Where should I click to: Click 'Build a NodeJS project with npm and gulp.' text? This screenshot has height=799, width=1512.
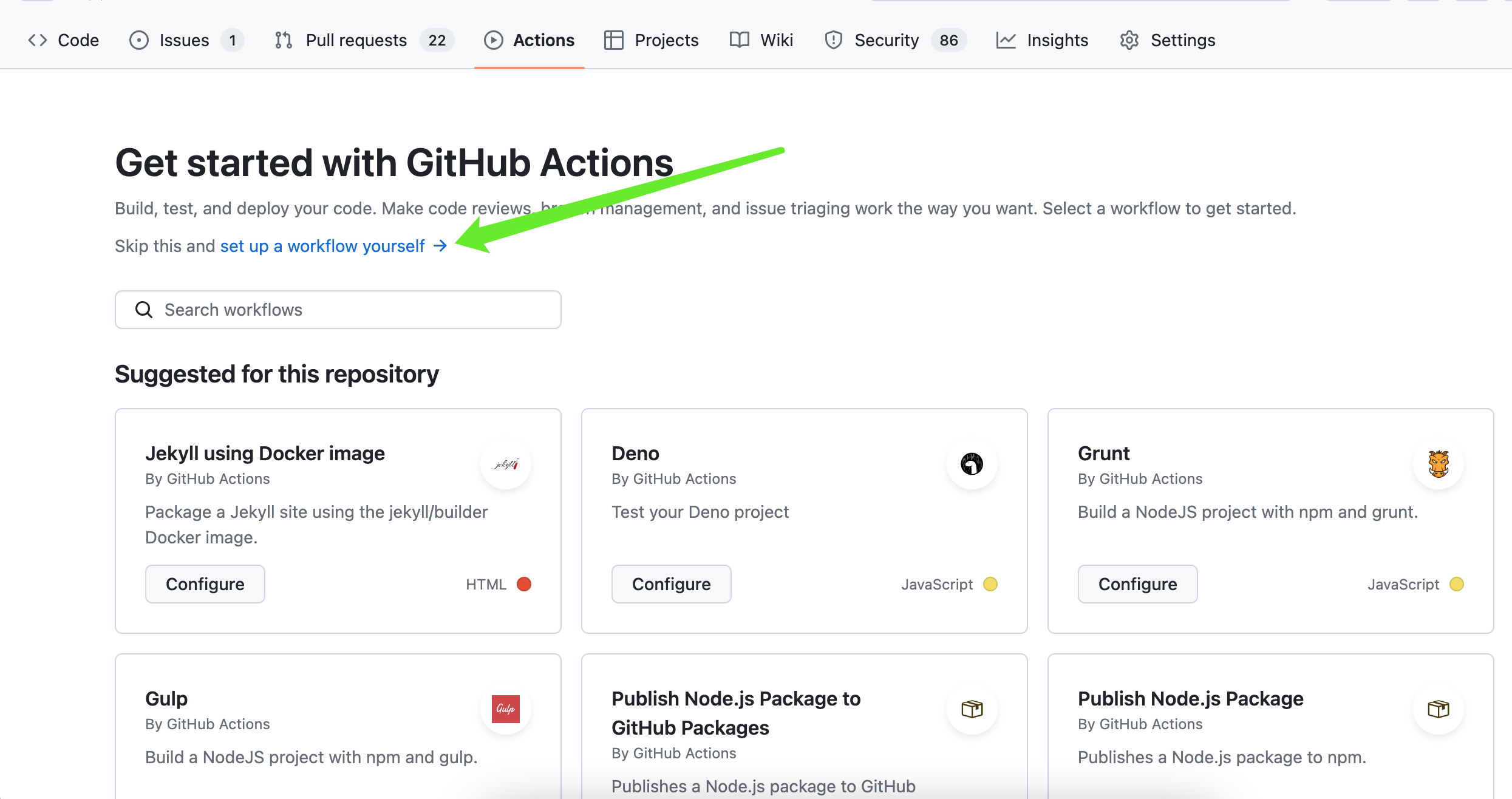(312, 758)
